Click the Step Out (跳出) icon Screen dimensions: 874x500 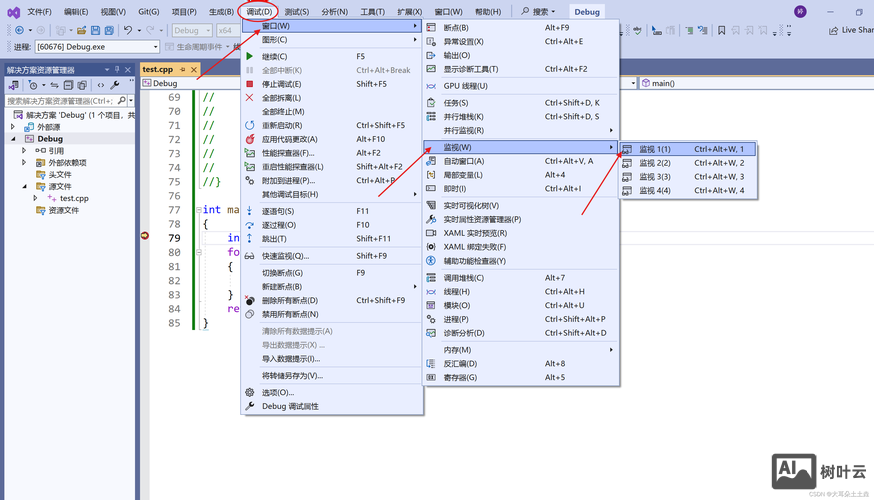(x=249, y=239)
